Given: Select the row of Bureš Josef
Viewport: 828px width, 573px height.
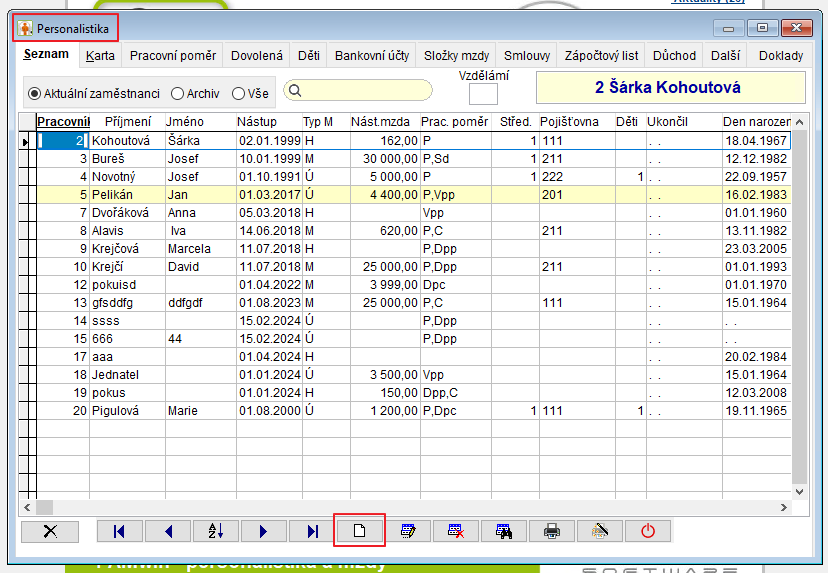Looking at the screenshot, I should (x=413, y=159).
